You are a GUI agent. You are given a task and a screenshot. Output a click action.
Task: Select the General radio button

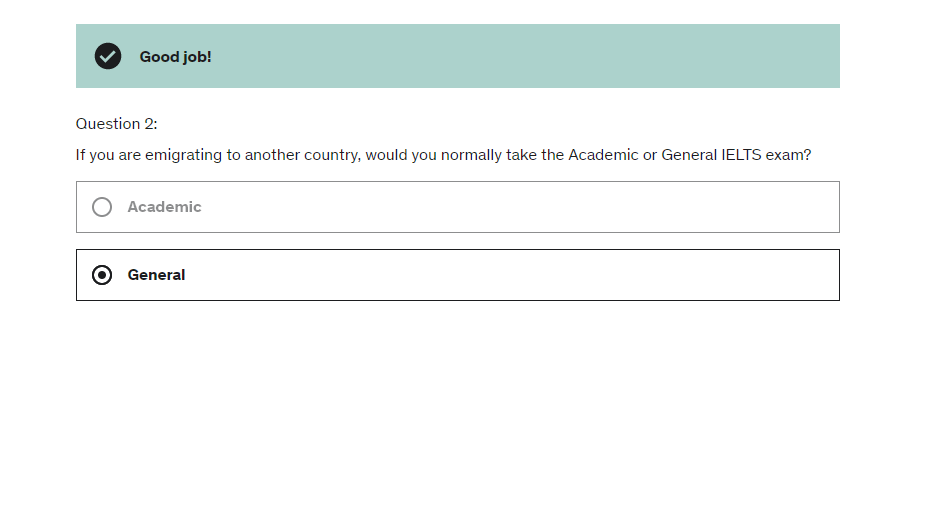click(102, 275)
